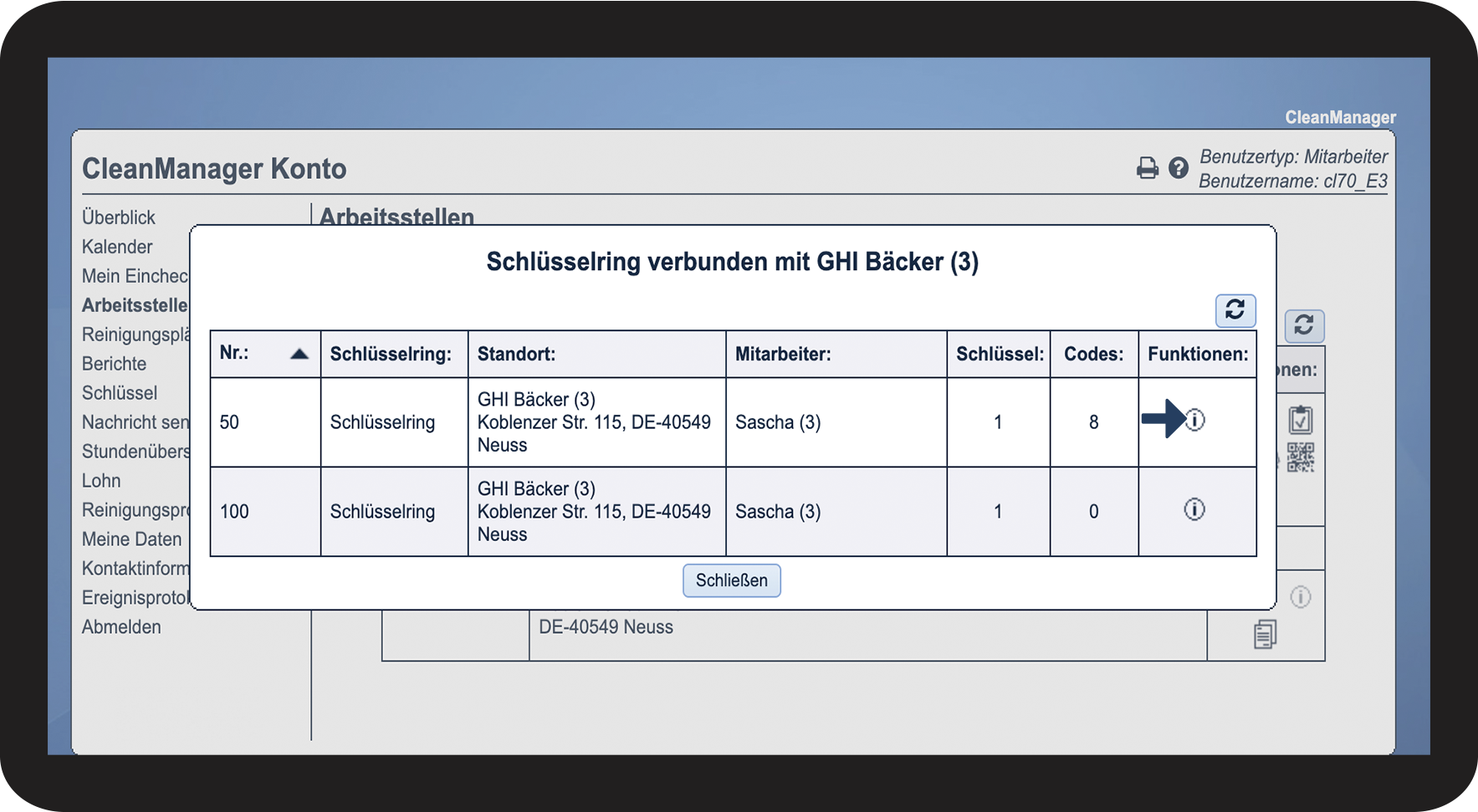Click the Benutzername cl70_E3 text
Viewport: 1478px width, 812px height.
click(1293, 181)
